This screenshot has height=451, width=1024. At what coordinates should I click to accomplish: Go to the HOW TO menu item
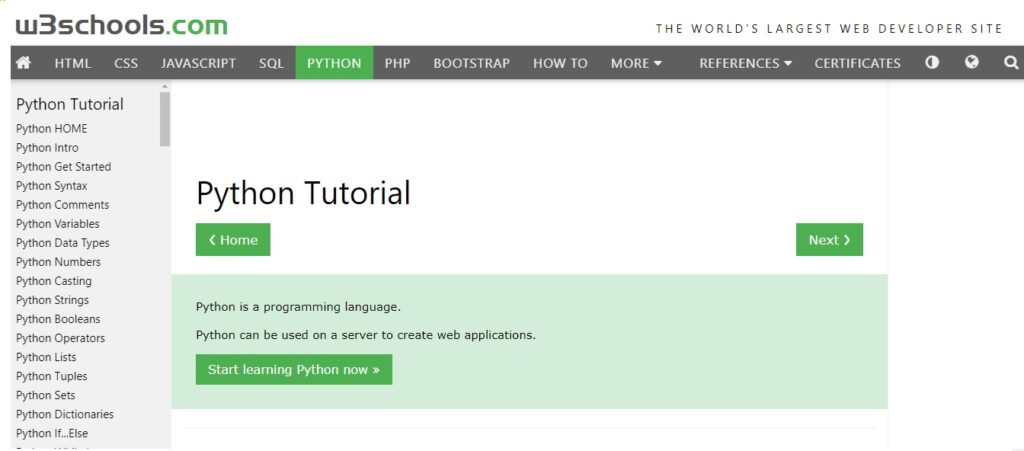click(x=560, y=63)
